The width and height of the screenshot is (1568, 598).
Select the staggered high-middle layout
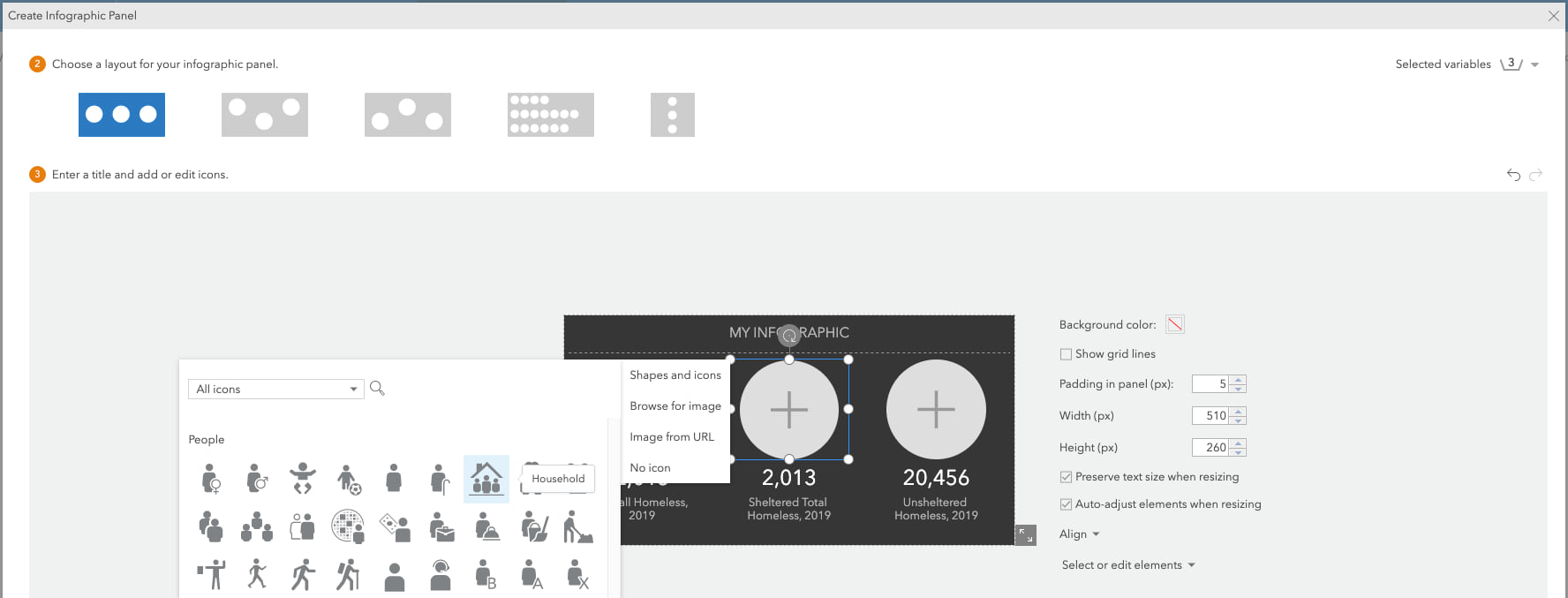408,115
